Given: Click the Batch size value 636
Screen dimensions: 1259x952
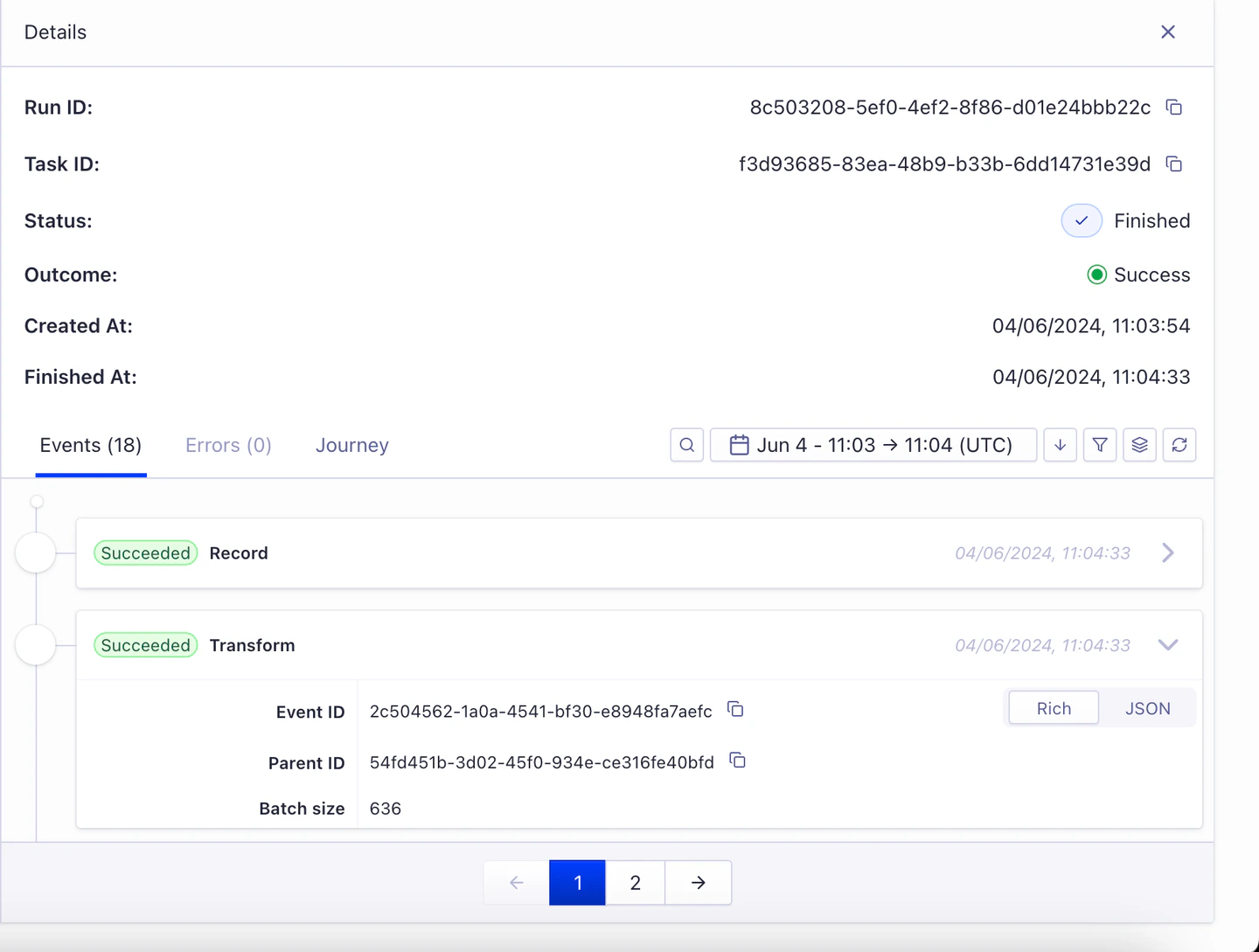Looking at the screenshot, I should (x=386, y=809).
